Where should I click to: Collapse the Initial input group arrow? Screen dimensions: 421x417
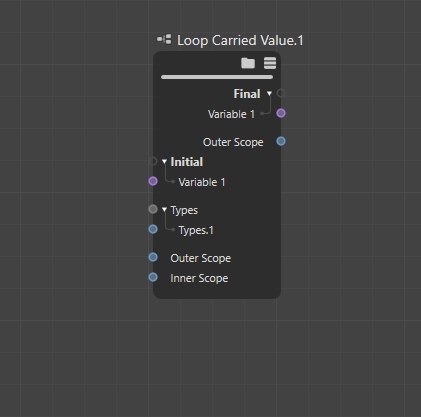[x=164, y=162]
